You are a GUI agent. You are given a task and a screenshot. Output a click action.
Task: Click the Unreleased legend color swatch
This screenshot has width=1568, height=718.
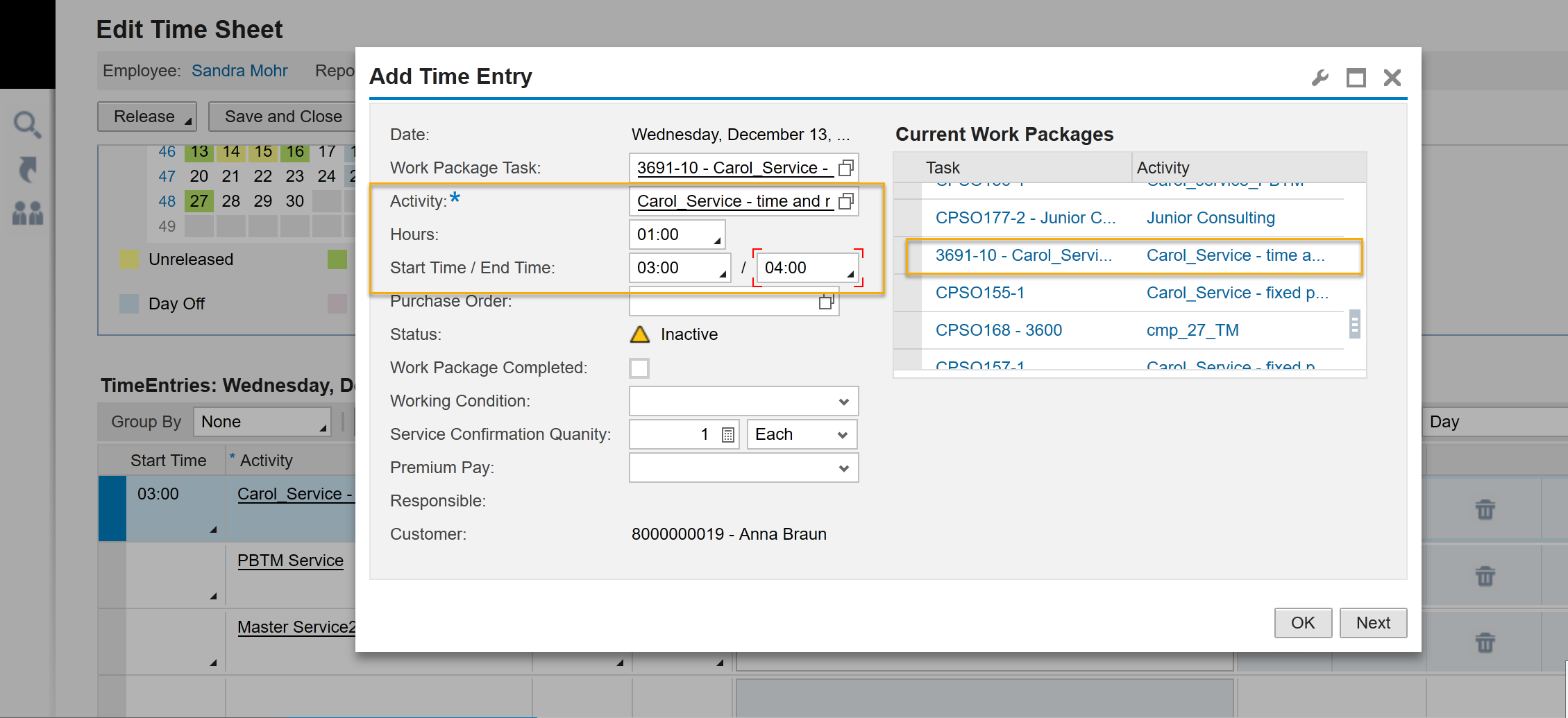pos(129,259)
